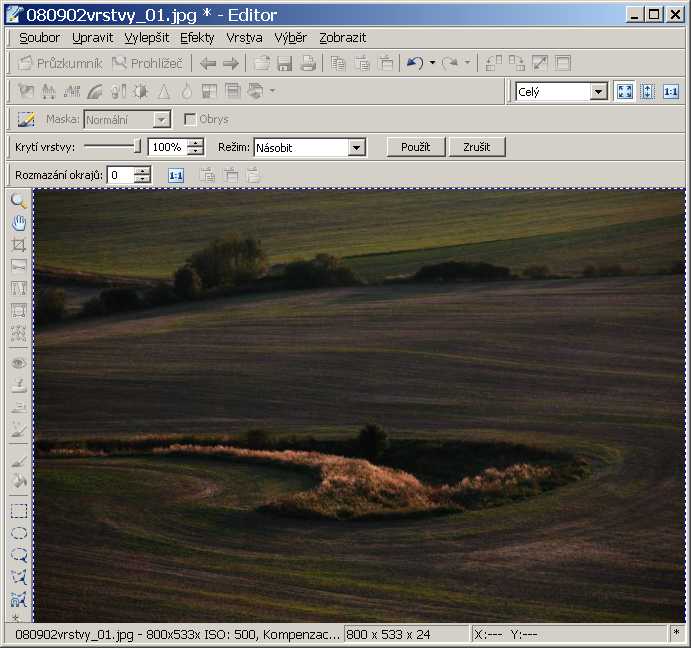Click the Undo arrow icon
691x648 pixels.
(x=414, y=64)
